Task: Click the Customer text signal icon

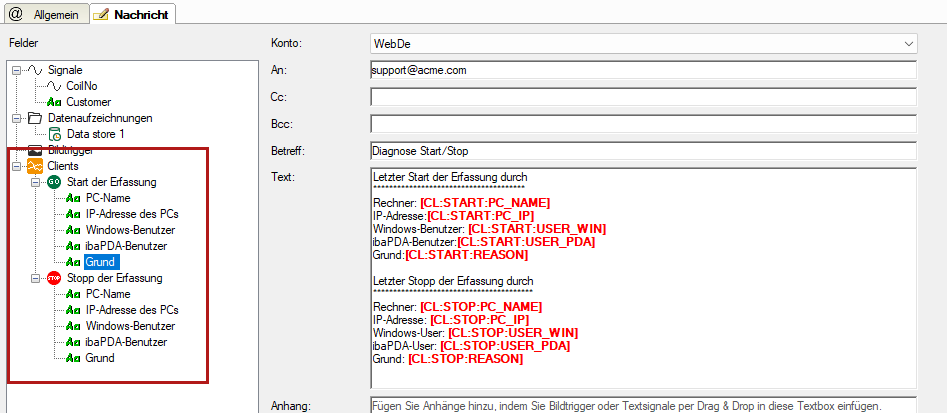Action: (54, 102)
